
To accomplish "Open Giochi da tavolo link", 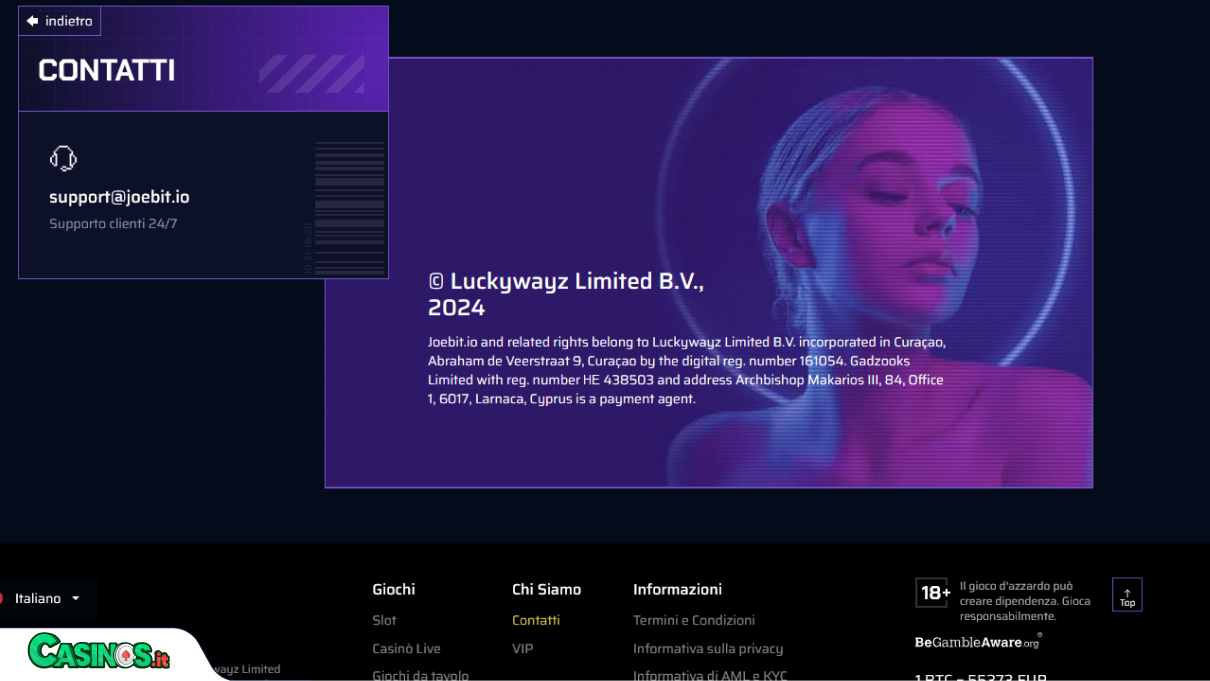I will pos(420,675).
